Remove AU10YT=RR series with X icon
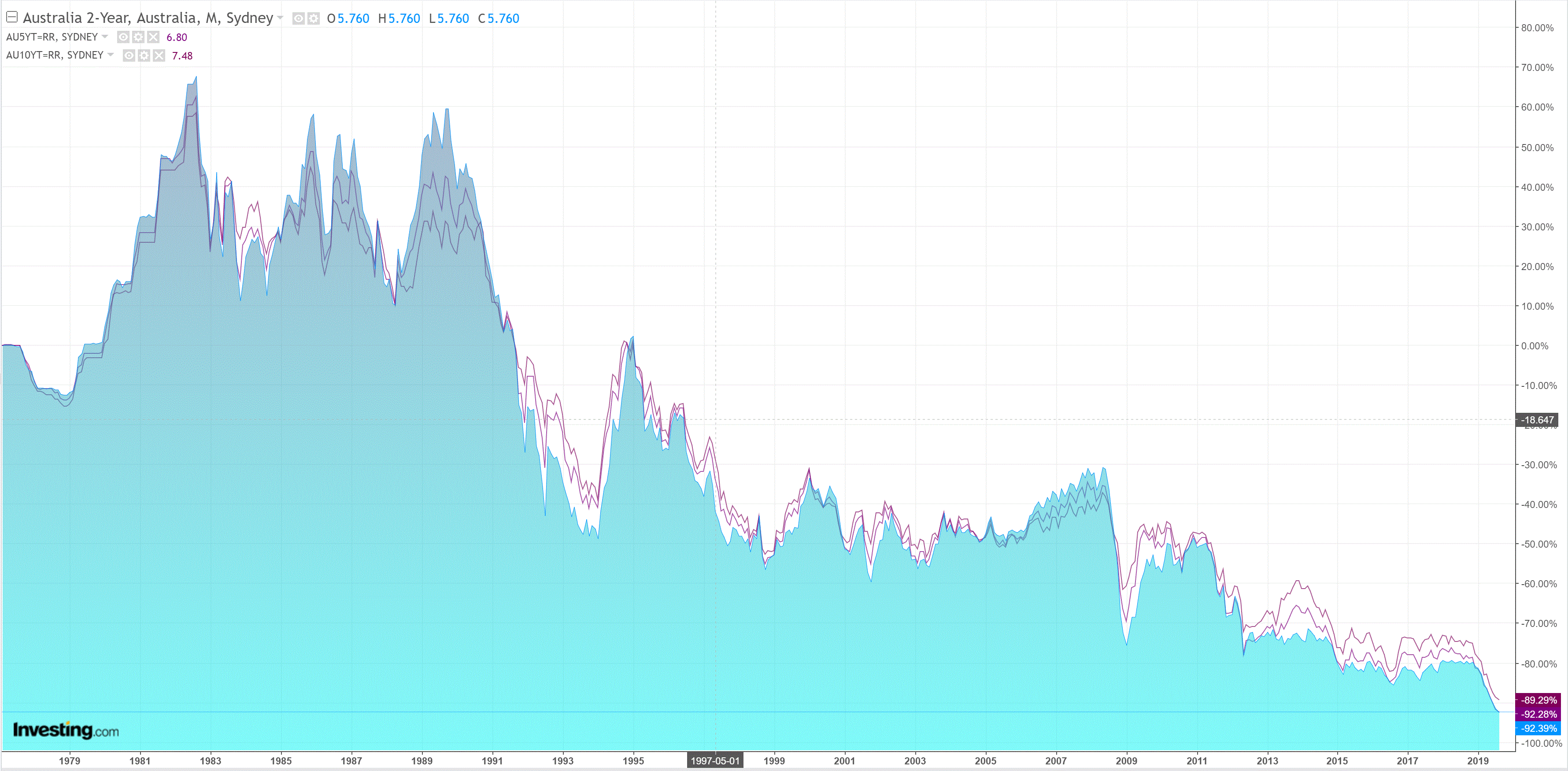Screen dimensions: 1568x771 coord(159,56)
